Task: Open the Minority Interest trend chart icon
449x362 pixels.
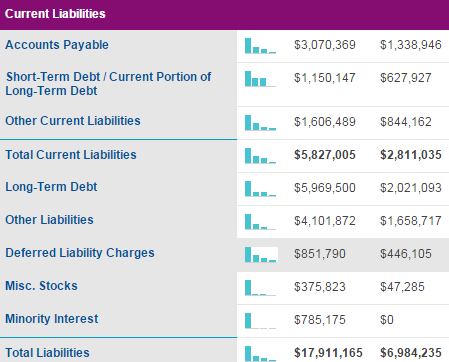Action: (260, 321)
